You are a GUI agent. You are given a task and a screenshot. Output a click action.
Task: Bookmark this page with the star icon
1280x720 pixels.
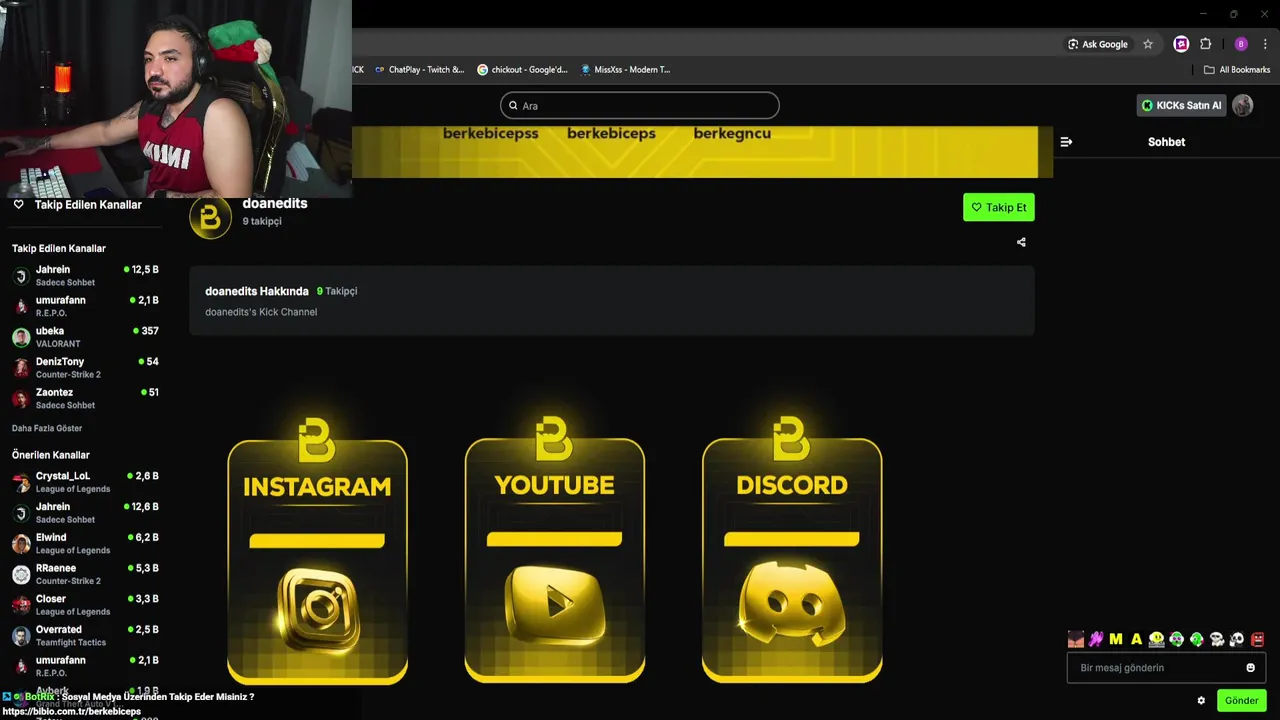1148,44
